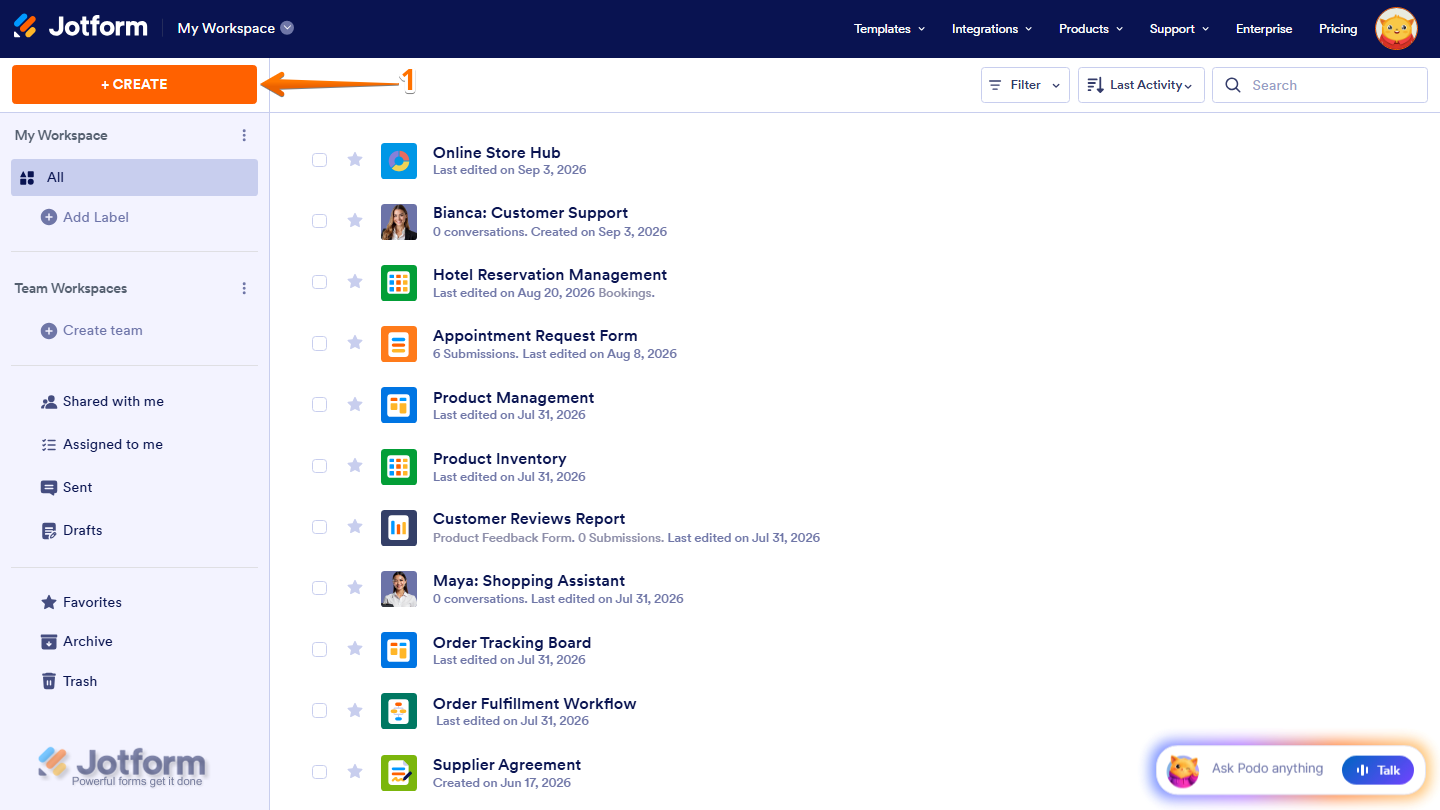Open the Last Activity sort dropdown
The height and width of the screenshot is (810, 1440).
click(1141, 85)
